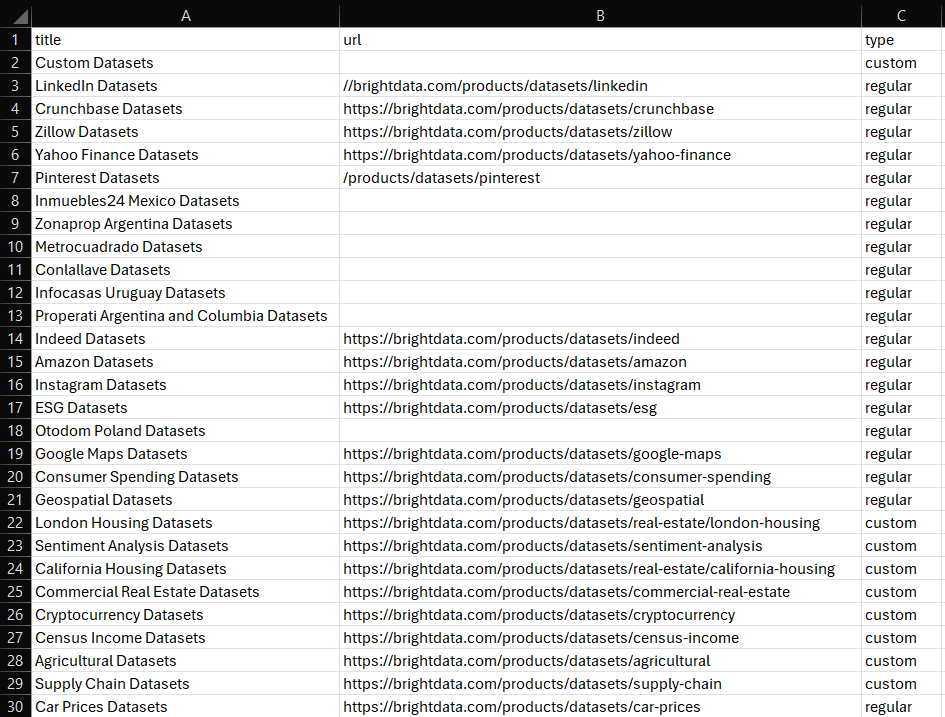
Task: Select row 15 header
Action: click(15, 361)
